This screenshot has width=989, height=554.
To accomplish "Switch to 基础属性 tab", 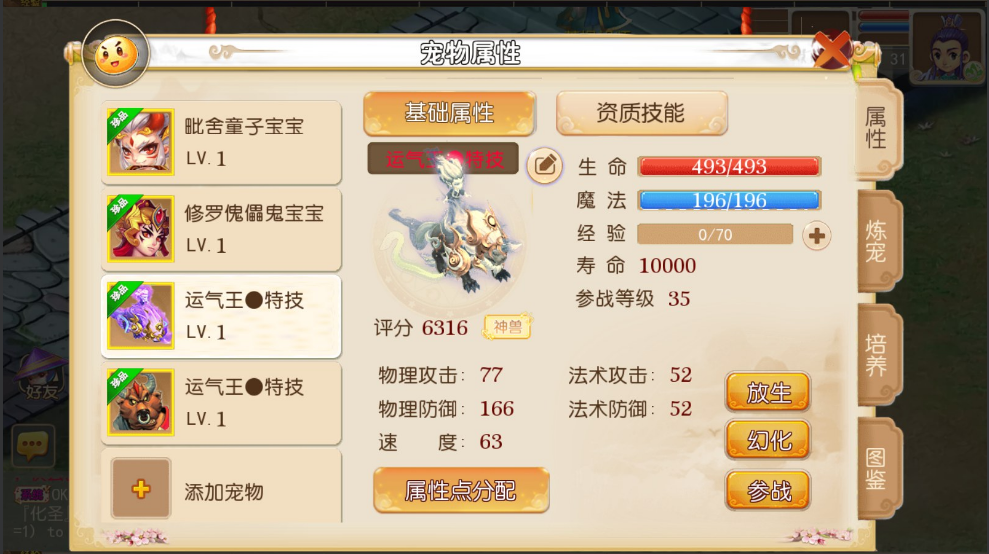I will point(449,114).
